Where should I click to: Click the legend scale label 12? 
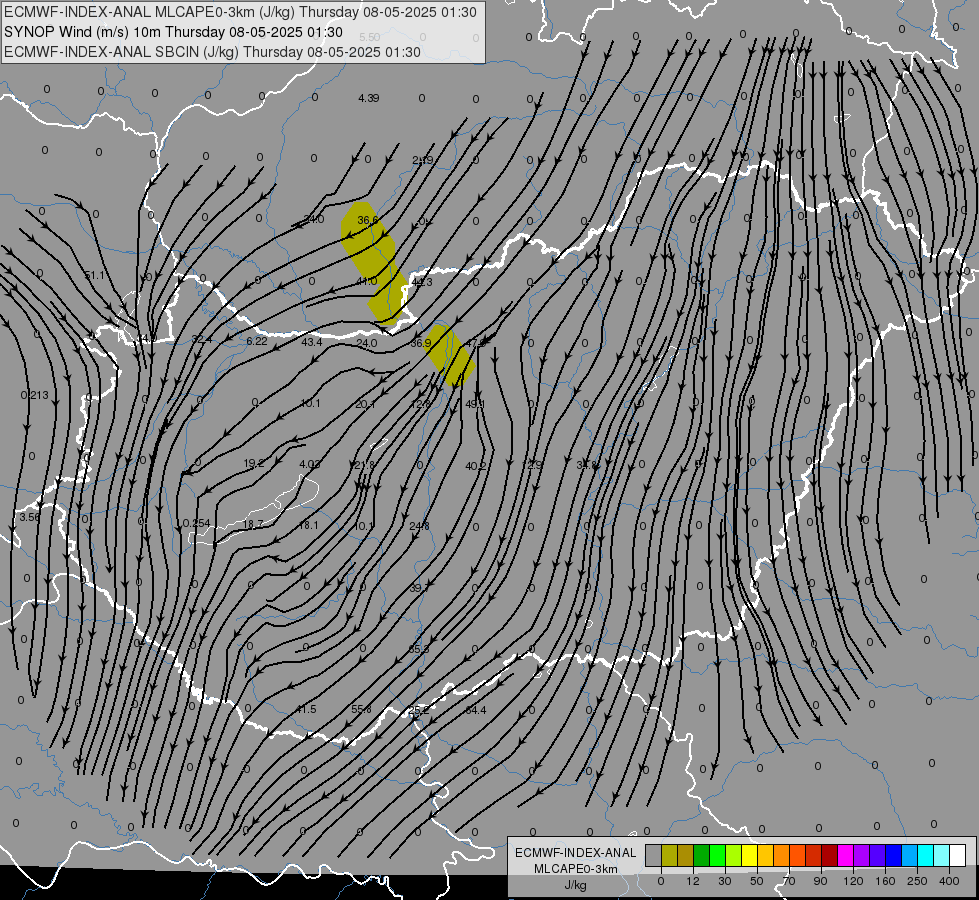pyautogui.click(x=692, y=881)
